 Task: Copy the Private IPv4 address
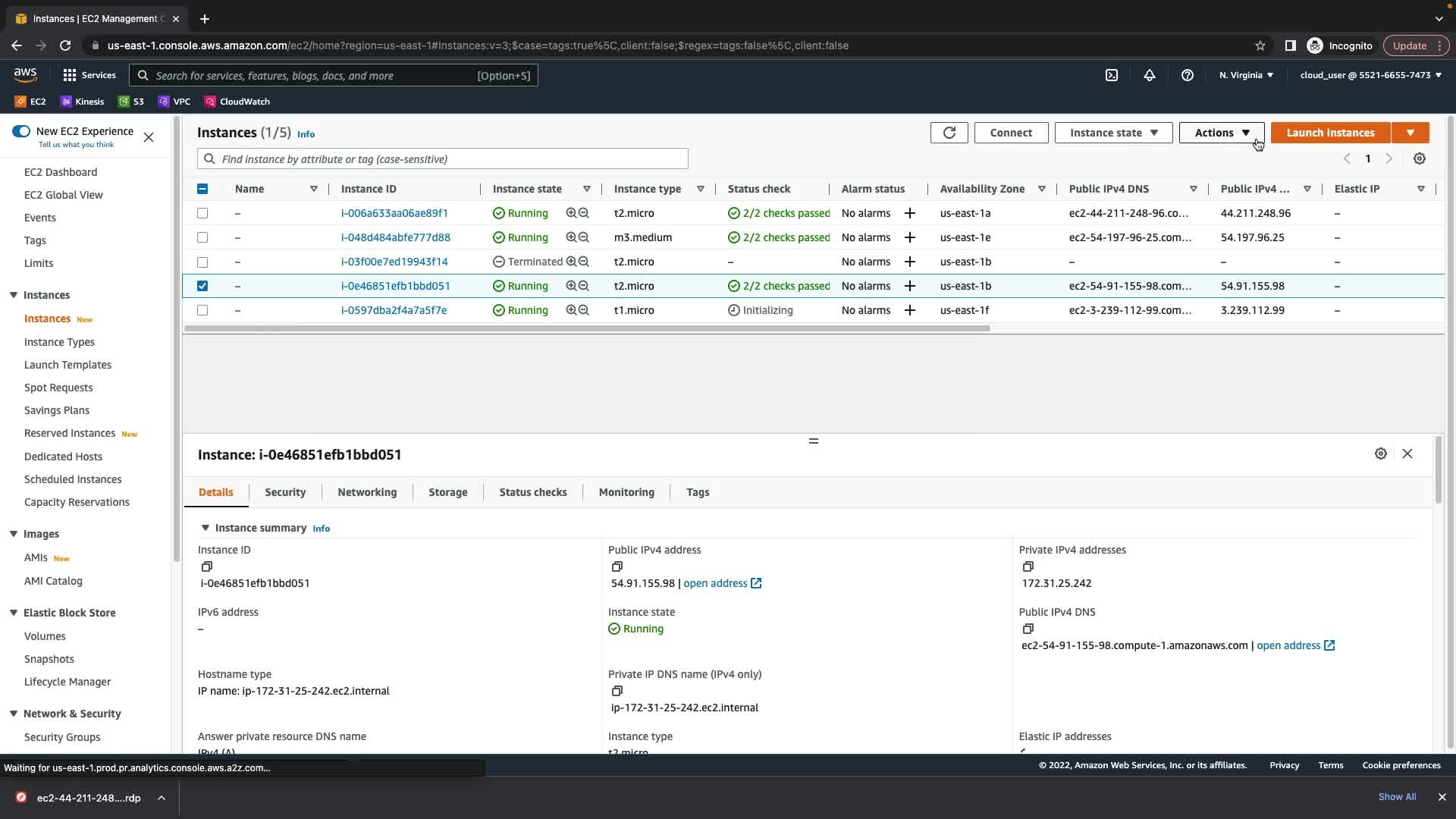(1028, 566)
